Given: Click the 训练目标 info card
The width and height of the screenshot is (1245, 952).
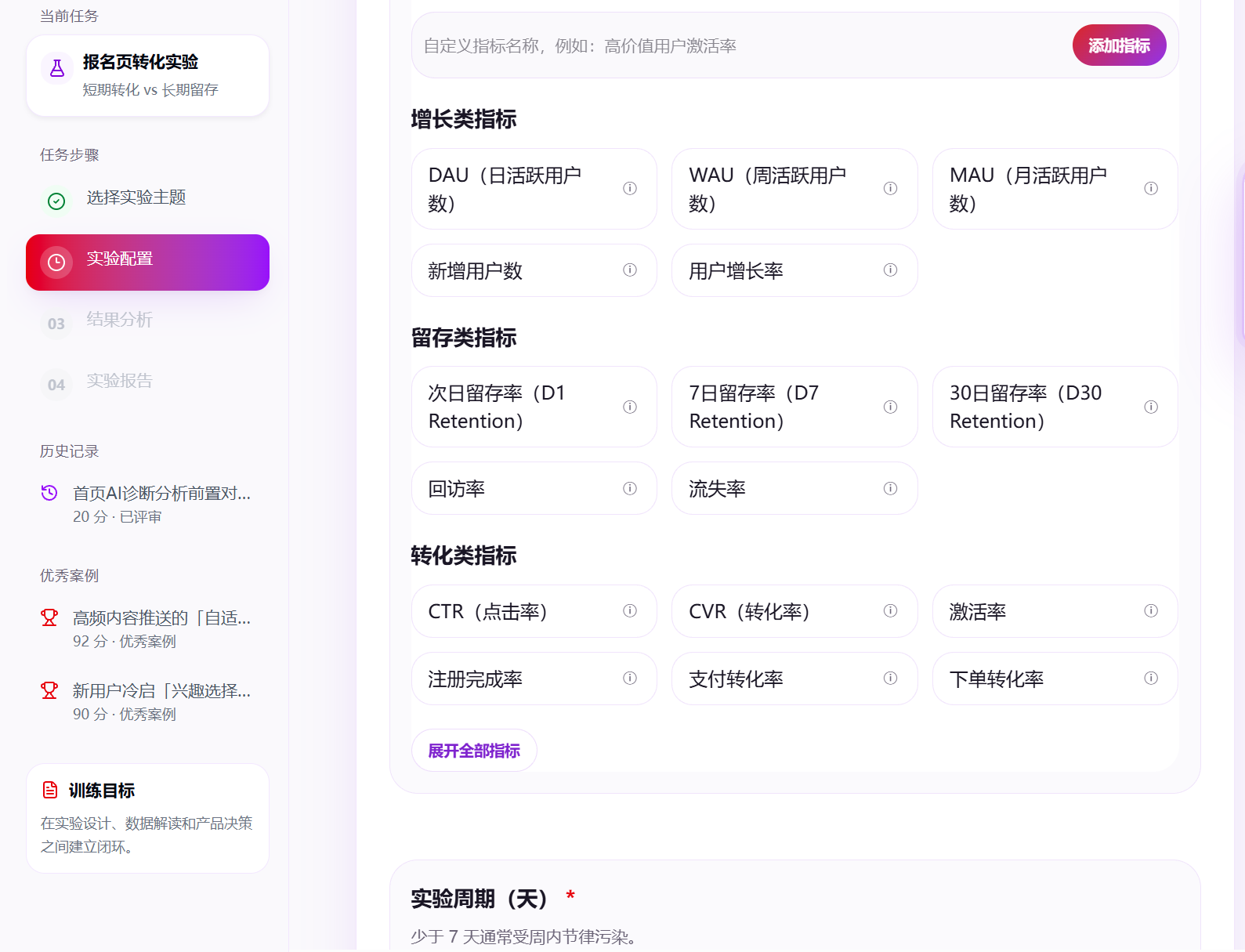Looking at the screenshot, I should click(x=147, y=818).
